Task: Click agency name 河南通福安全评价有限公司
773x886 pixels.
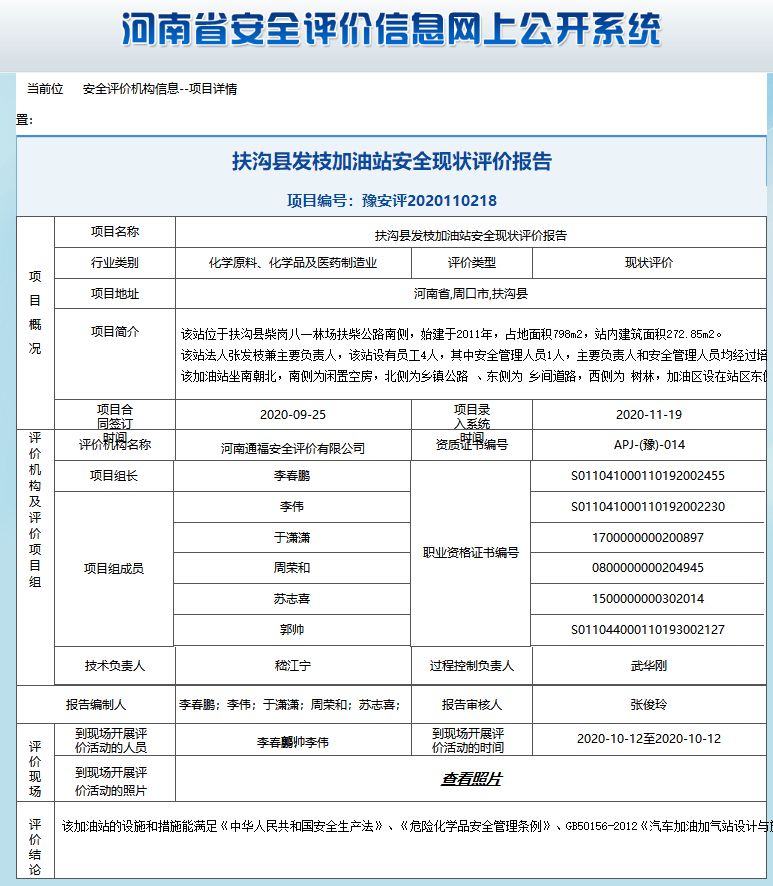Action: pos(293,449)
